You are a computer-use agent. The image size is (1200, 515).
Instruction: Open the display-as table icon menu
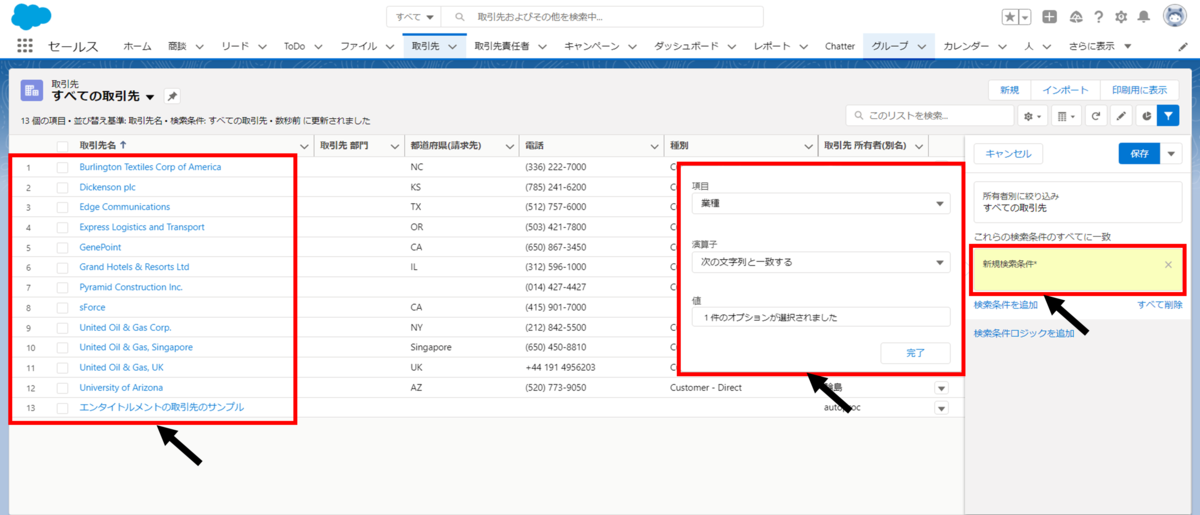coord(1066,116)
